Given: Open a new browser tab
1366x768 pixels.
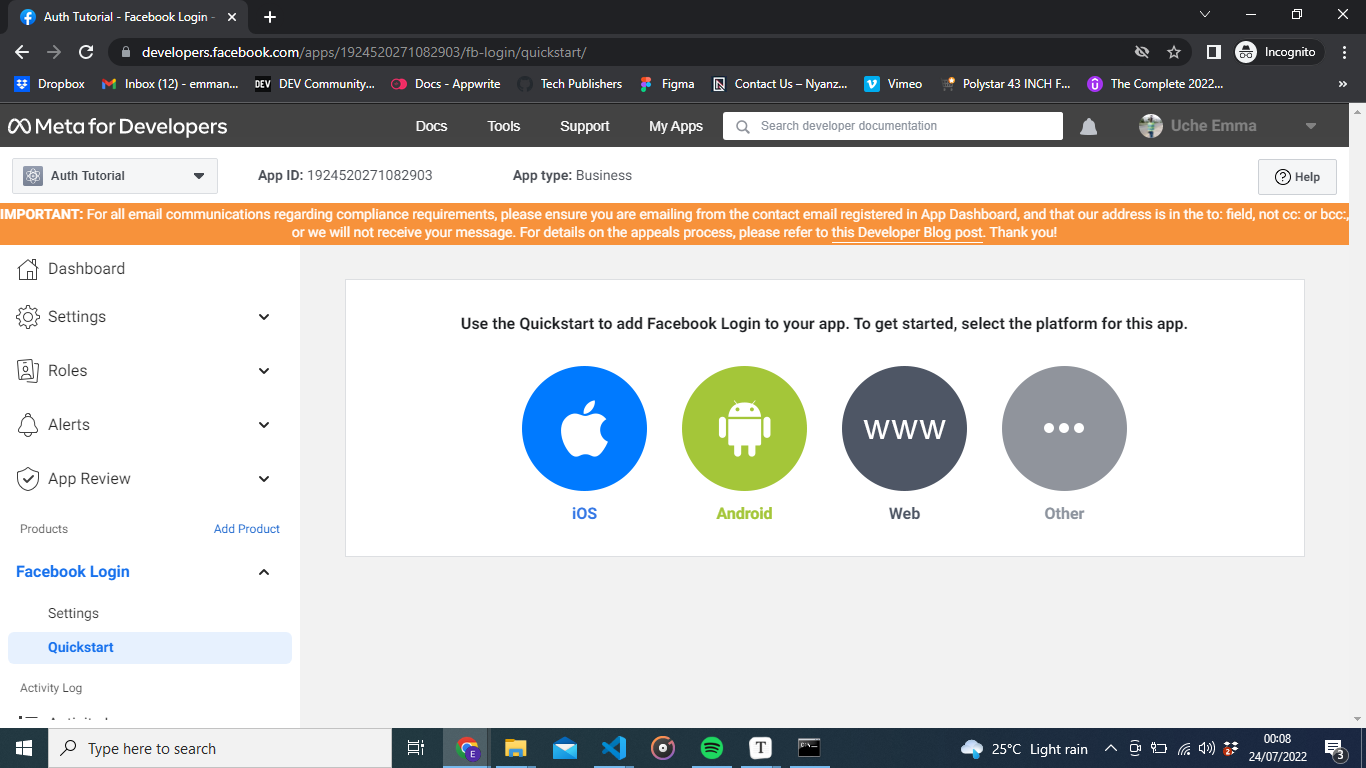Looking at the screenshot, I should (269, 17).
